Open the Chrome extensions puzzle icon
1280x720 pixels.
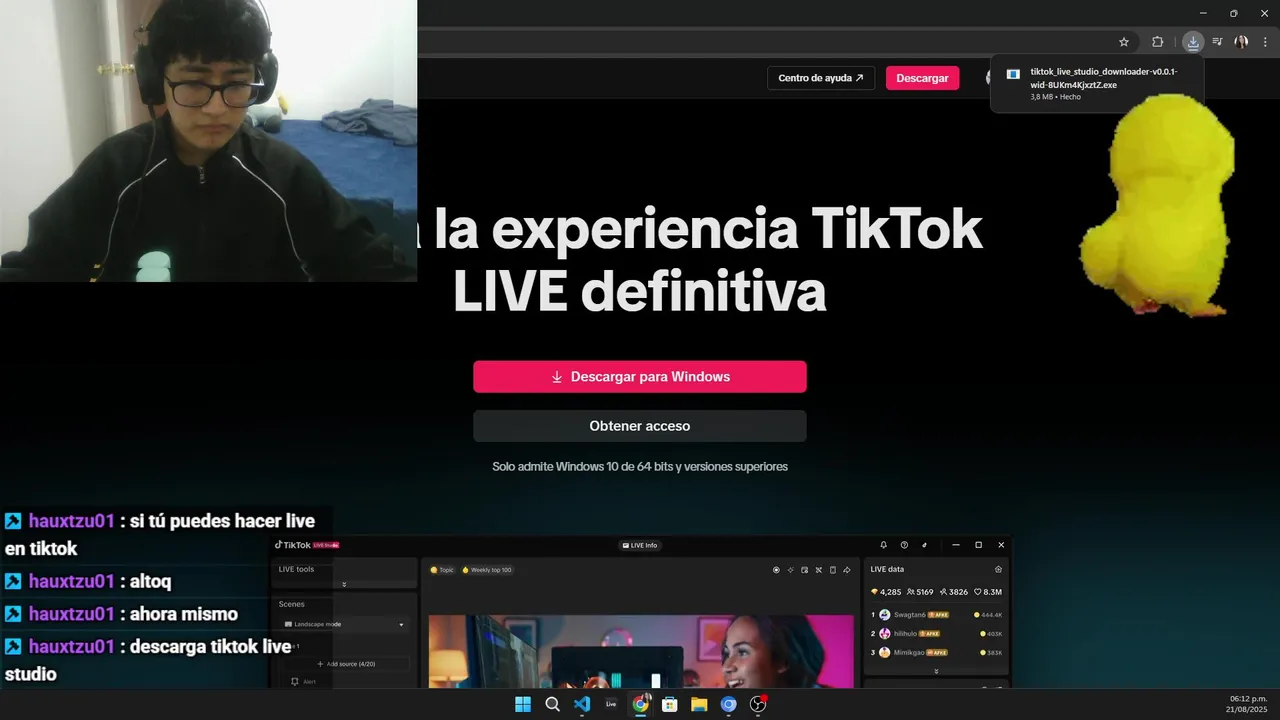point(1158,42)
